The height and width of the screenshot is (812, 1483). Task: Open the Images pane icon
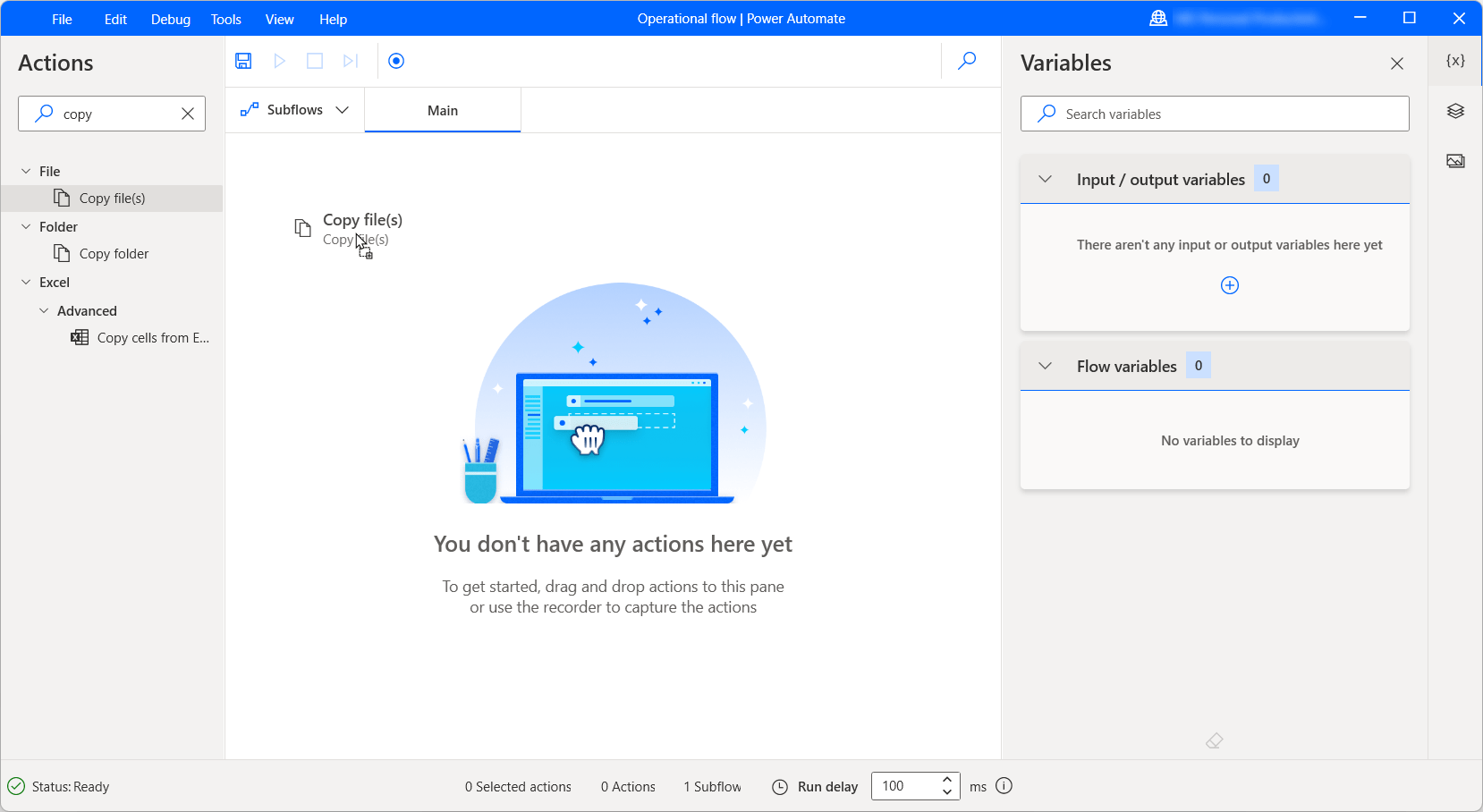(x=1455, y=161)
